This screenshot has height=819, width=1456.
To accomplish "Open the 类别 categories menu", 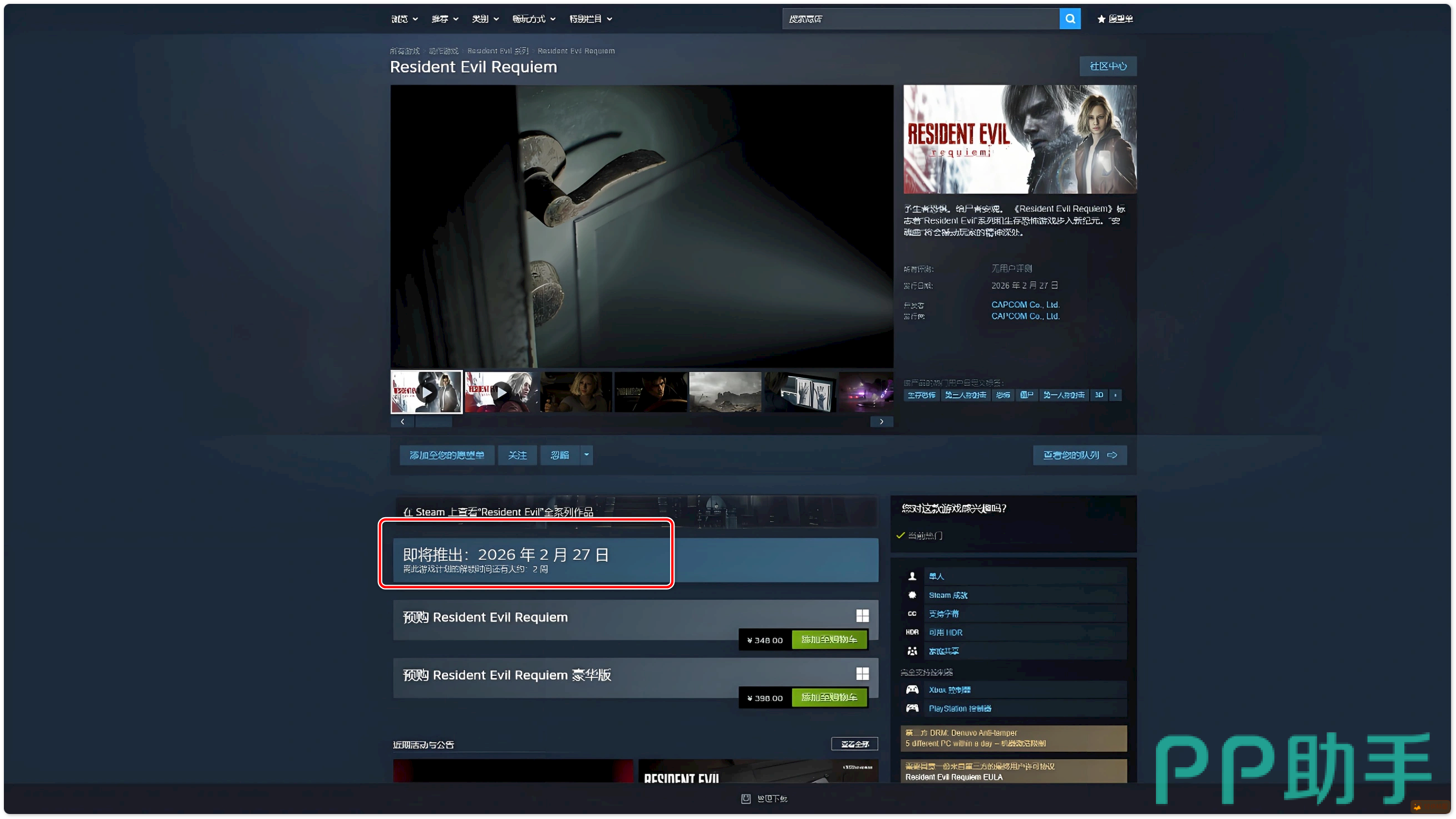I will point(485,19).
